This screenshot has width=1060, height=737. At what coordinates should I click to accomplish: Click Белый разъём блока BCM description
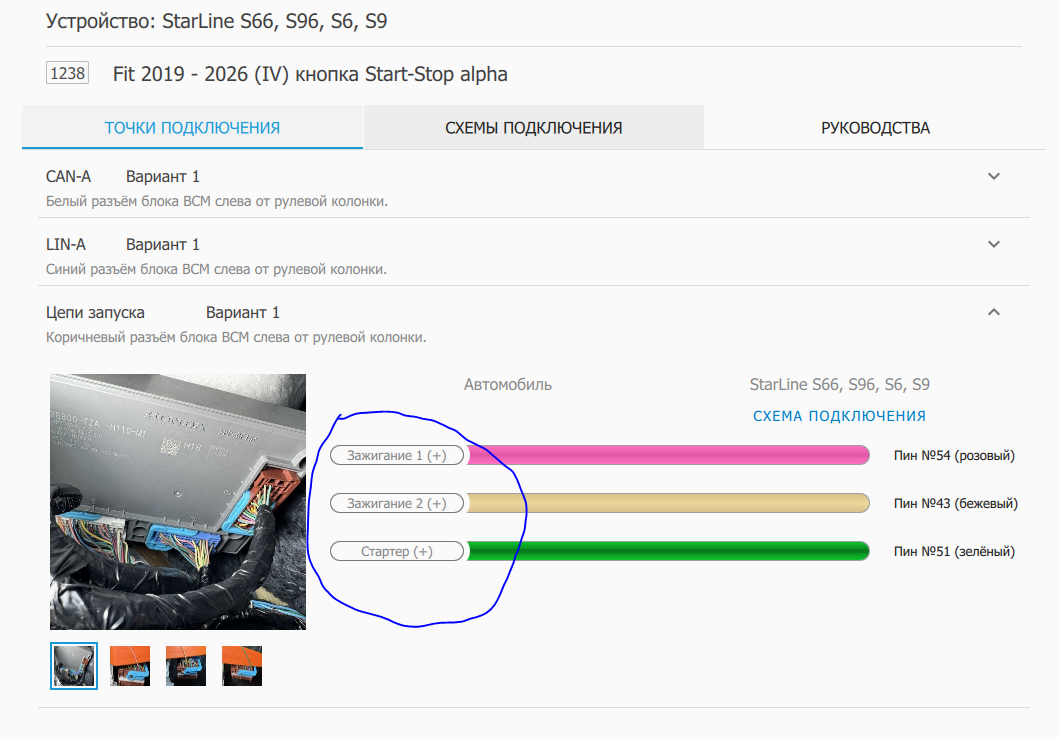217,201
